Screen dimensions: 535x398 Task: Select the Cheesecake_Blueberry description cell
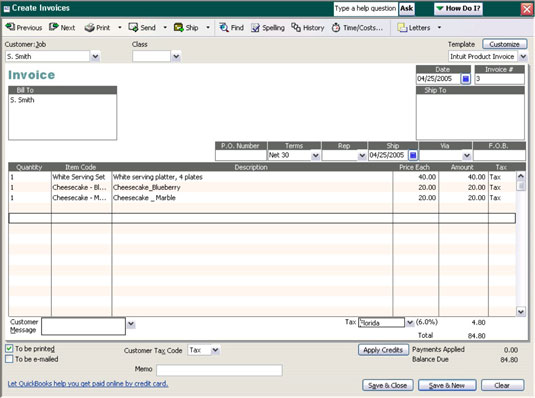click(x=252, y=187)
